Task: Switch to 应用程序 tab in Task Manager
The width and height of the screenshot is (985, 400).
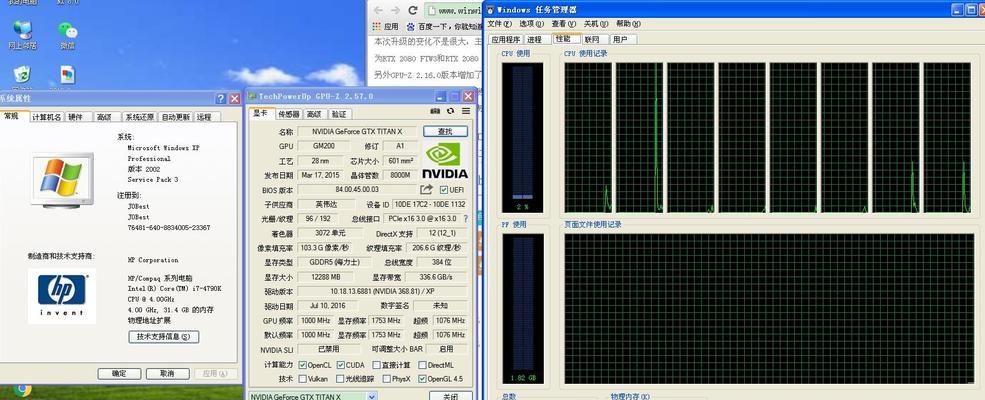Action: point(506,40)
